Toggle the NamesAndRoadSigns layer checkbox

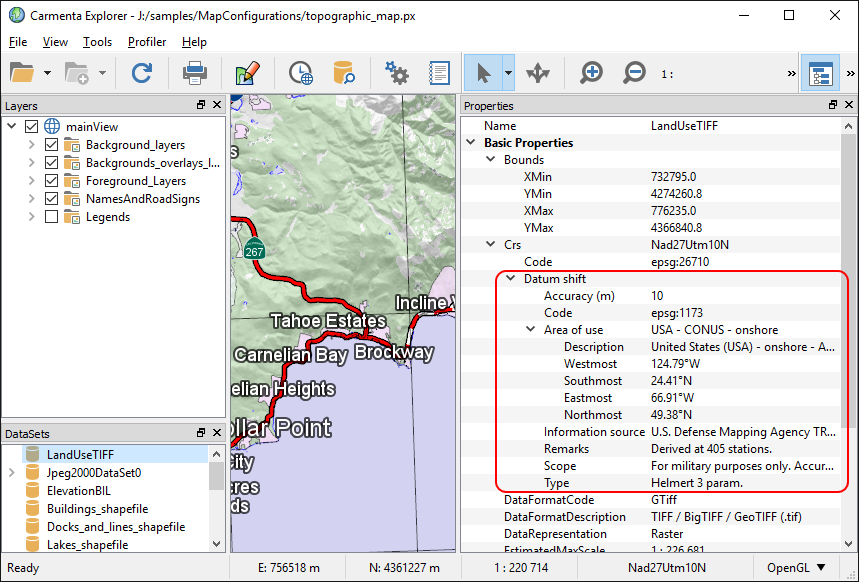coord(52,199)
